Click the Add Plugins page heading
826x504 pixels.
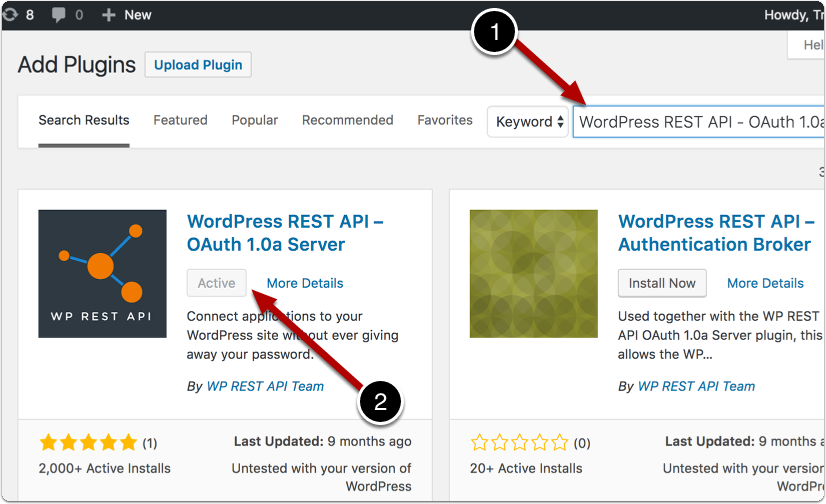tap(76, 65)
